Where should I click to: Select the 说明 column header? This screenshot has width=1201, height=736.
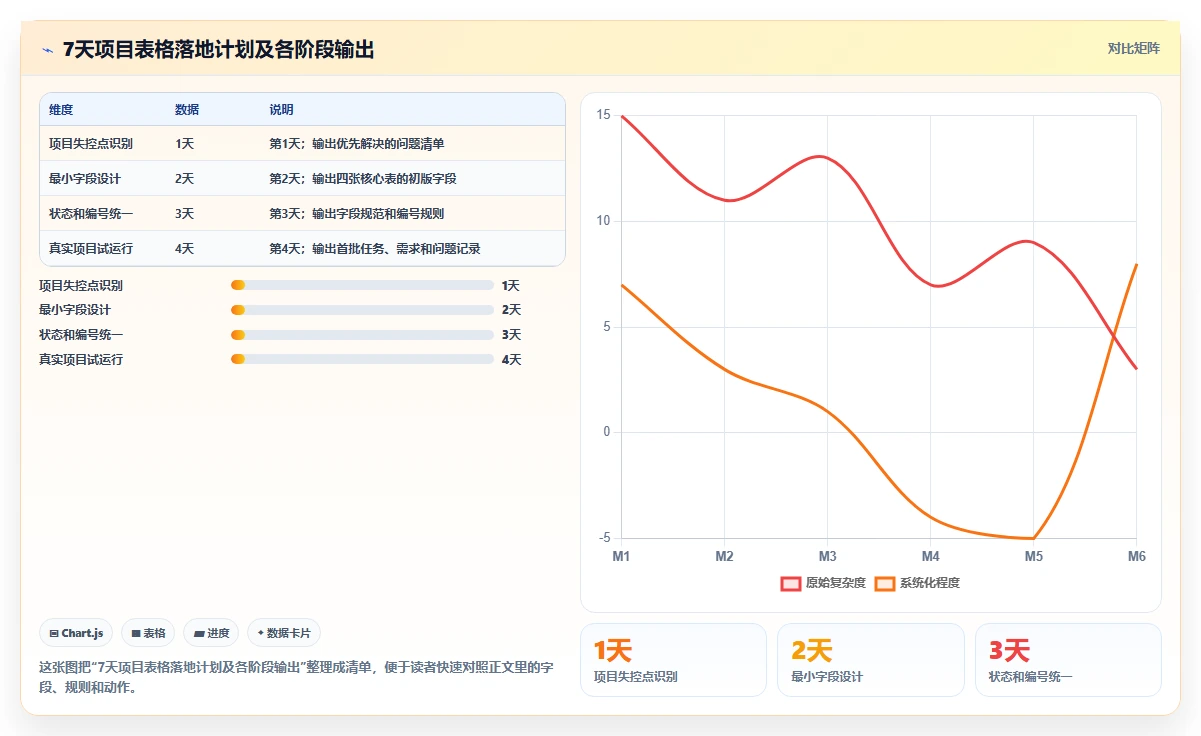click(281, 110)
